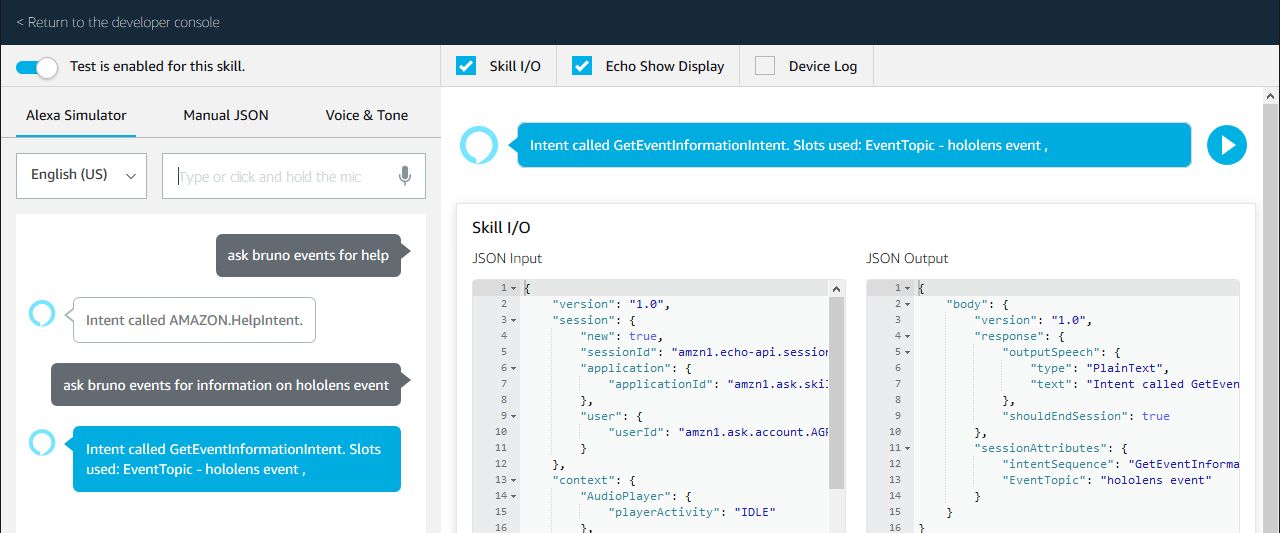Click the utterance text input field
This screenshot has width=1280, height=533.
pos(280,176)
